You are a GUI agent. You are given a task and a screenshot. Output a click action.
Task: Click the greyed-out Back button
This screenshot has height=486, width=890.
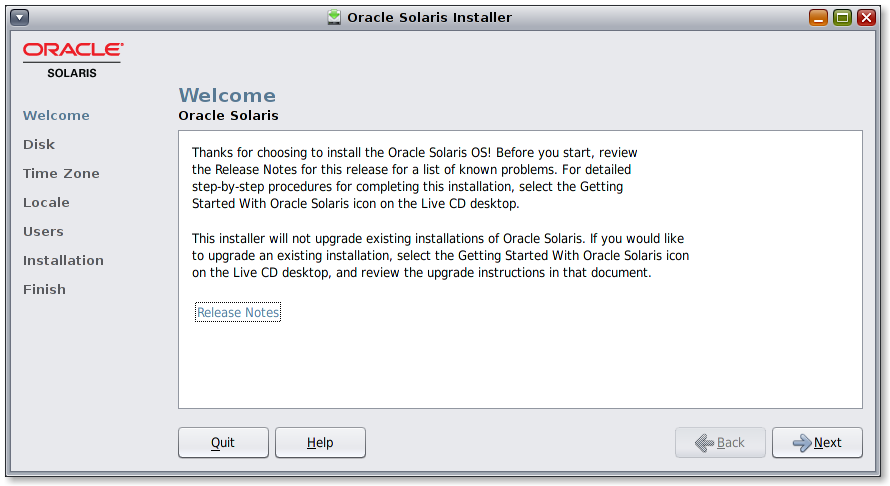coord(720,442)
